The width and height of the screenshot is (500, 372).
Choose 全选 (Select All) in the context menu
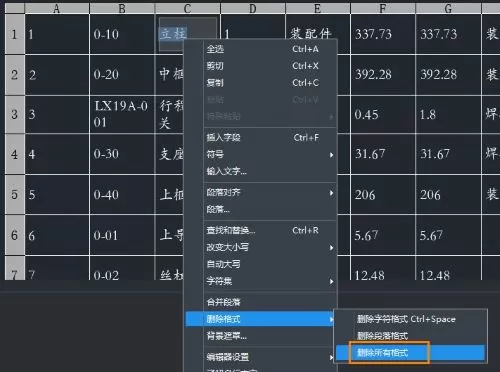pyautogui.click(x=261, y=49)
